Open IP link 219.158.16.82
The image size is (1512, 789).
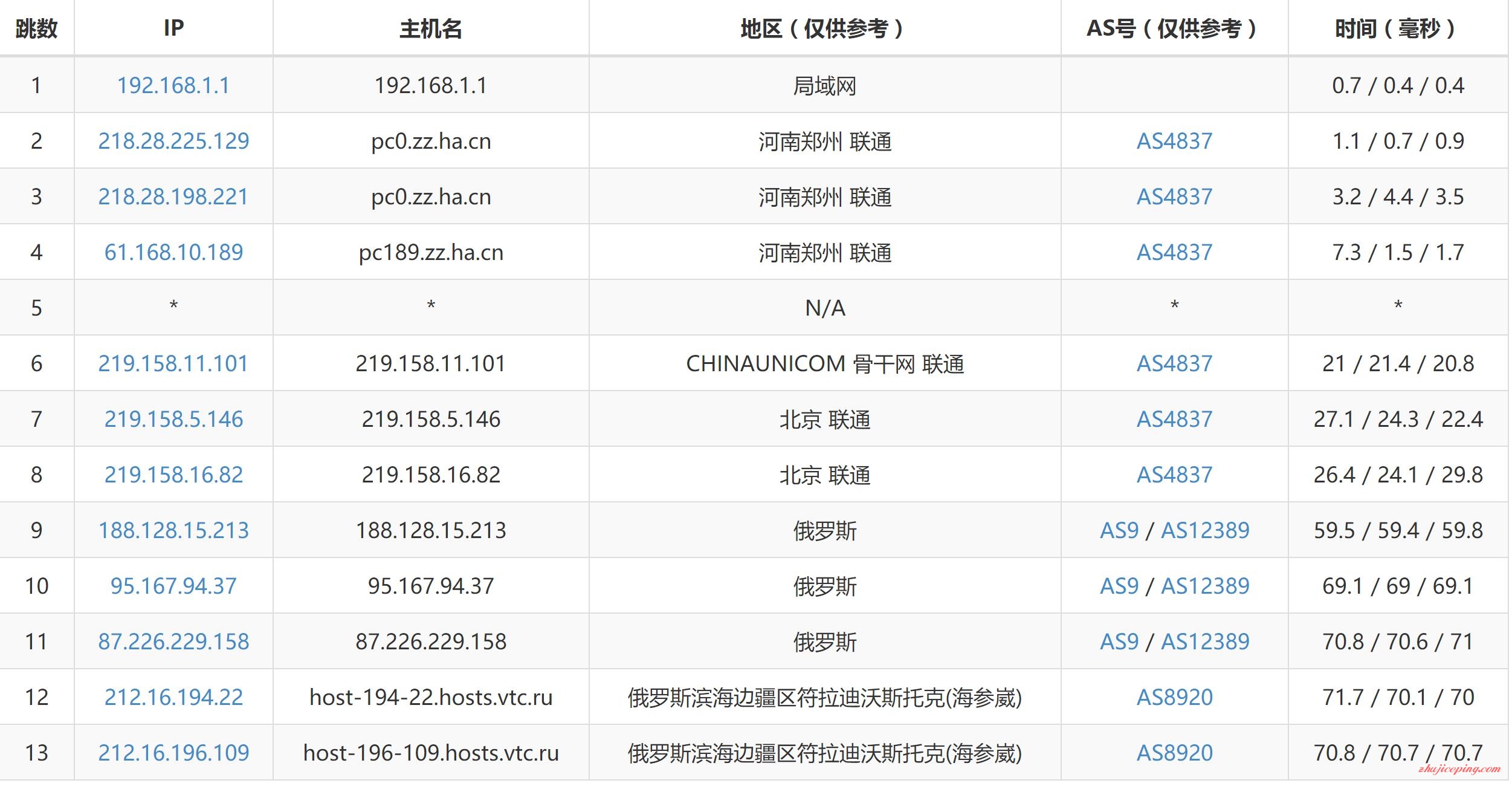coord(173,475)
